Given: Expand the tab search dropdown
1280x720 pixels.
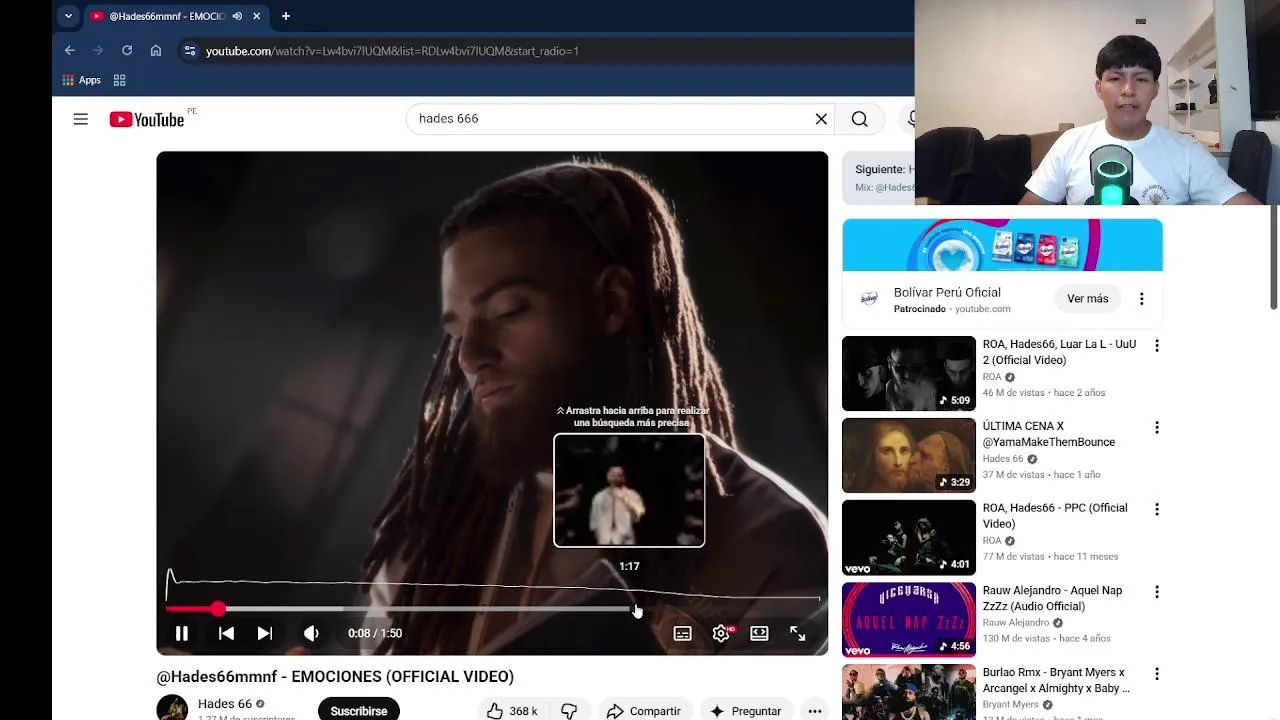Looking at the screenshot, I should [x=68, y=16].
